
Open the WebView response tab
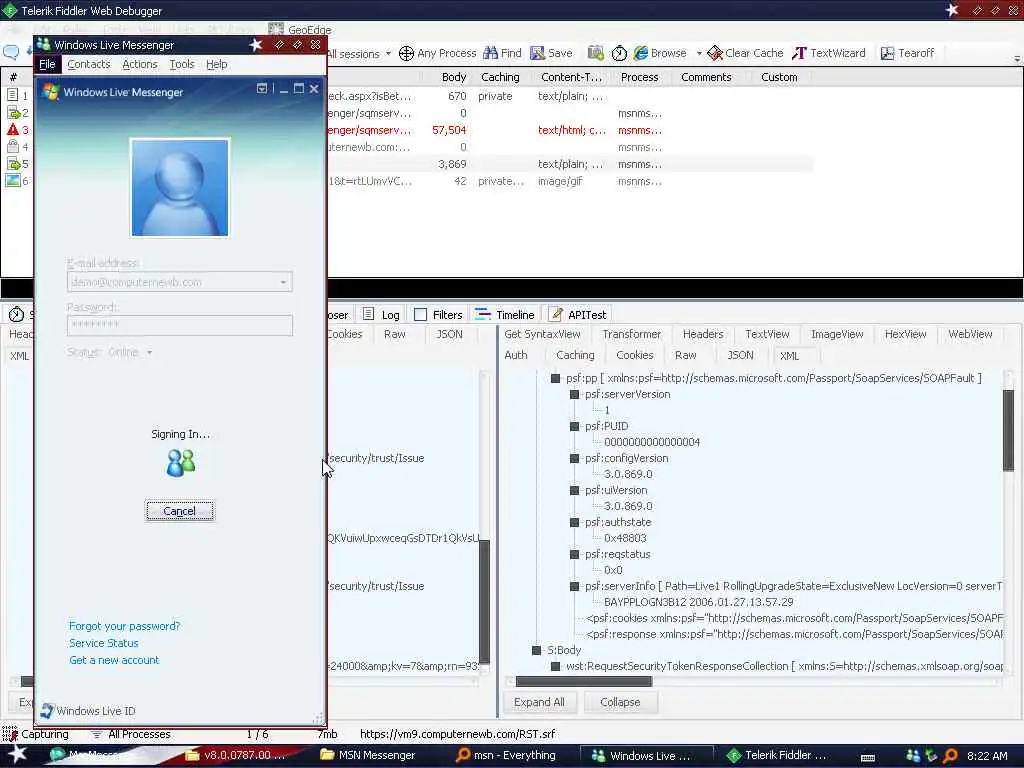pyautogui.click(x=970, y=334)
